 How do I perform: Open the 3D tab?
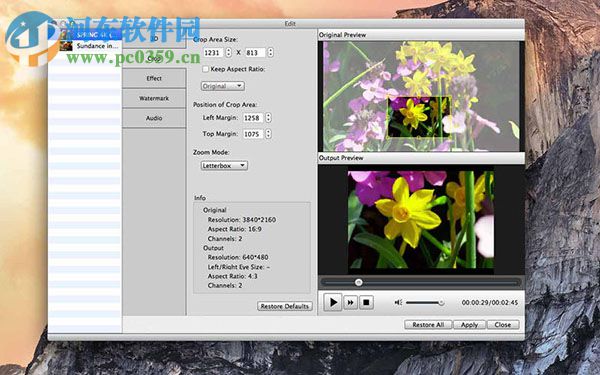[x=154, y=39]
